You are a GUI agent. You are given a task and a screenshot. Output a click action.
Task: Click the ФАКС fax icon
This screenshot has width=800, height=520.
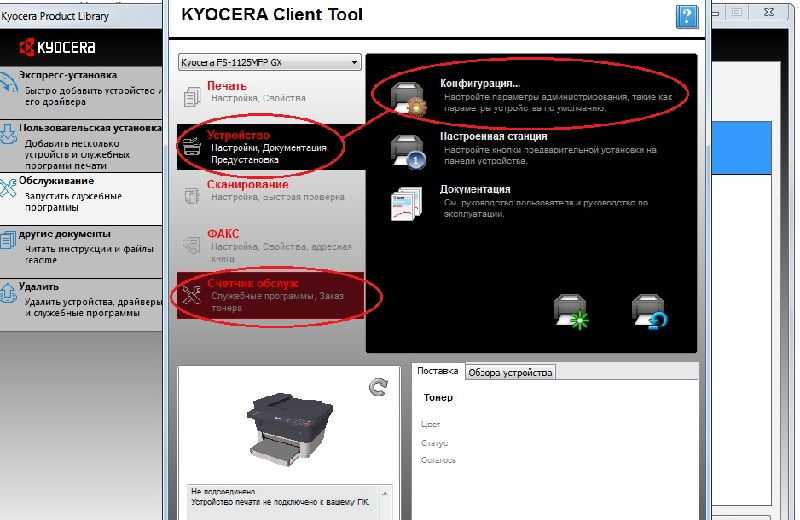tap(192, 245)
